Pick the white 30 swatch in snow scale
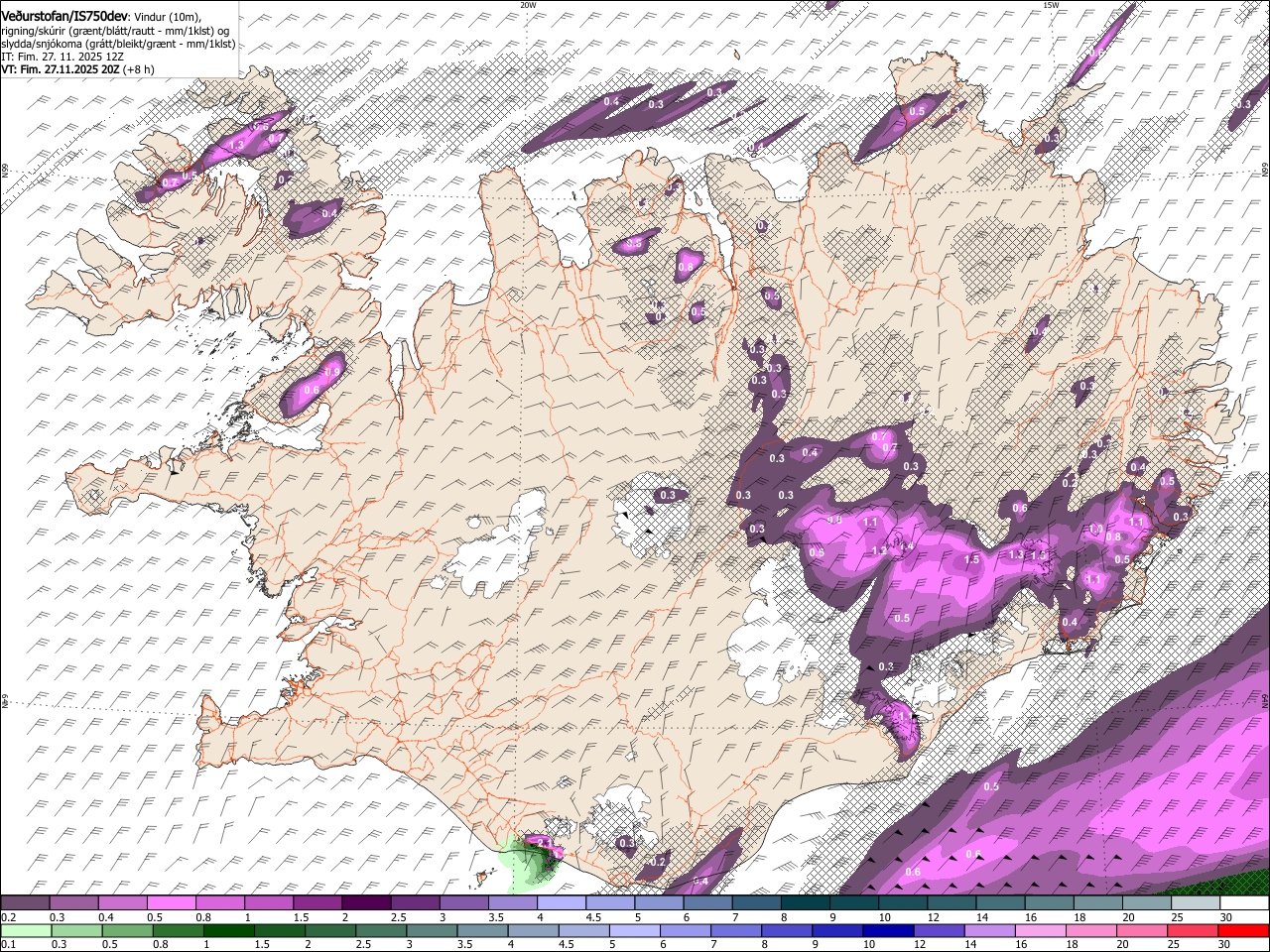This screenshot has width=1270, height=952. [1243, 903]
